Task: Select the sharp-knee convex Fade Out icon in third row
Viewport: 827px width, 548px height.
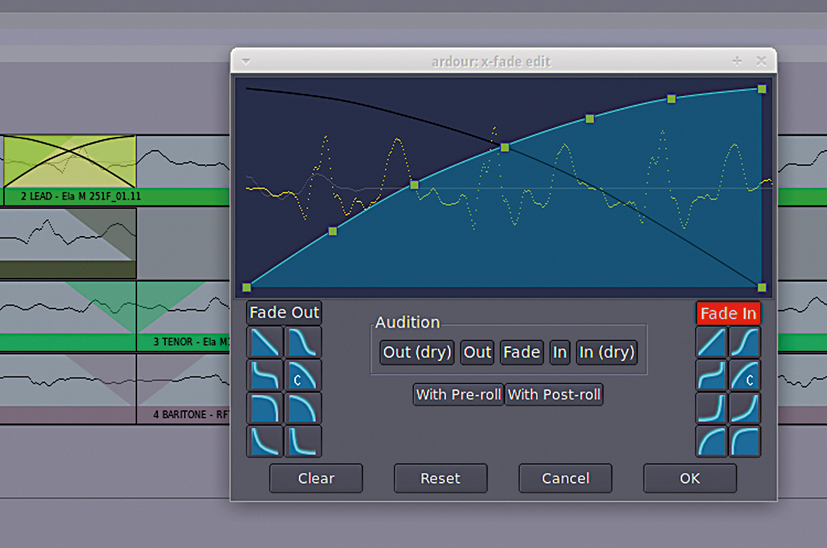Action: pos(265,408)
